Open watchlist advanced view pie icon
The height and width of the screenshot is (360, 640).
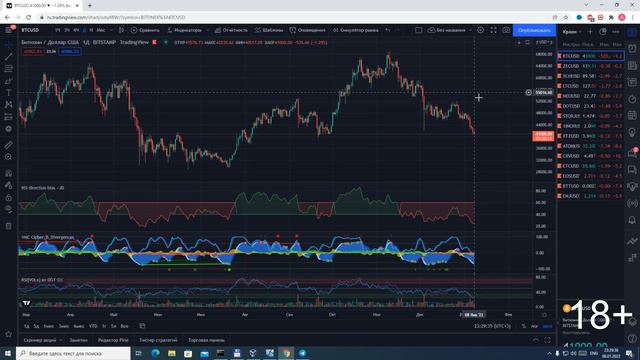pos(603,31)
